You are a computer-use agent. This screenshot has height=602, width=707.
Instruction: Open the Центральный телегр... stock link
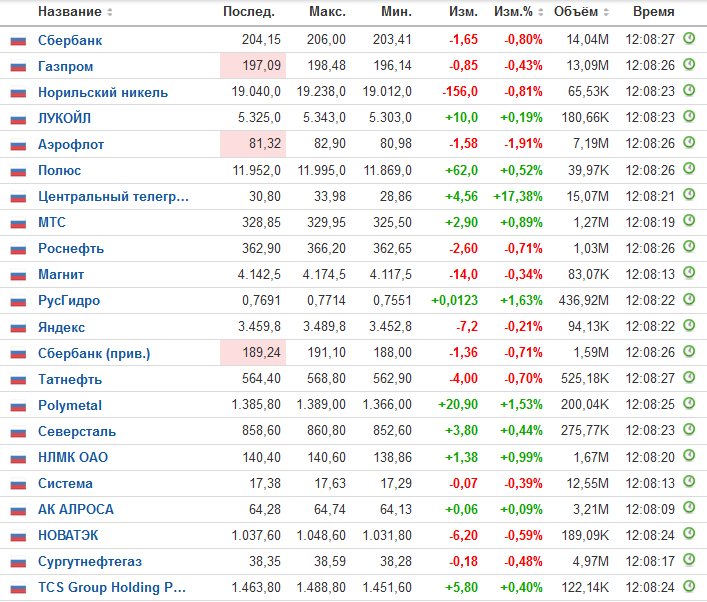[x=113, y=197]
